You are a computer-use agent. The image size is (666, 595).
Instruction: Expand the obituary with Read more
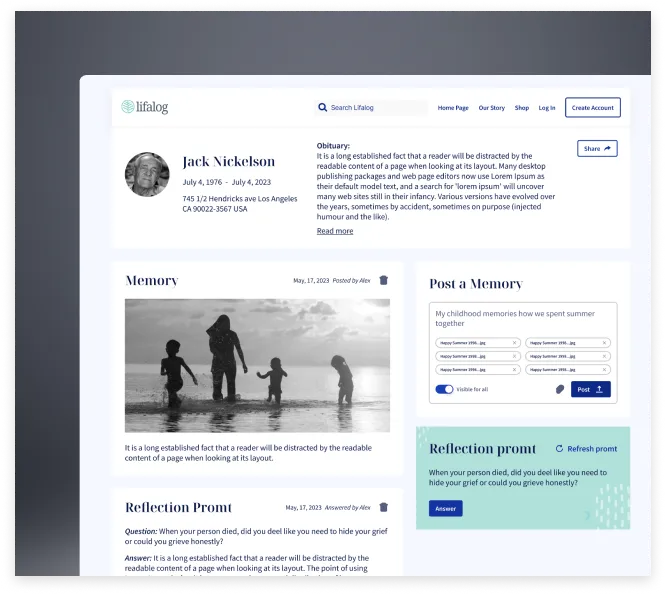(x=335, y=231)
